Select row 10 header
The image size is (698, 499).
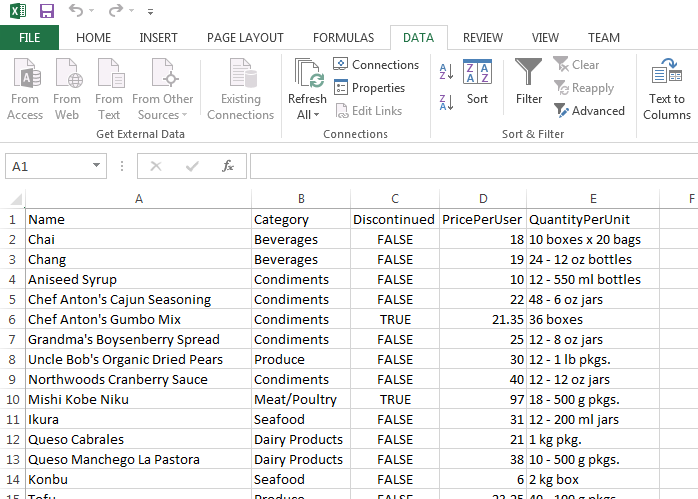point(12,400)
